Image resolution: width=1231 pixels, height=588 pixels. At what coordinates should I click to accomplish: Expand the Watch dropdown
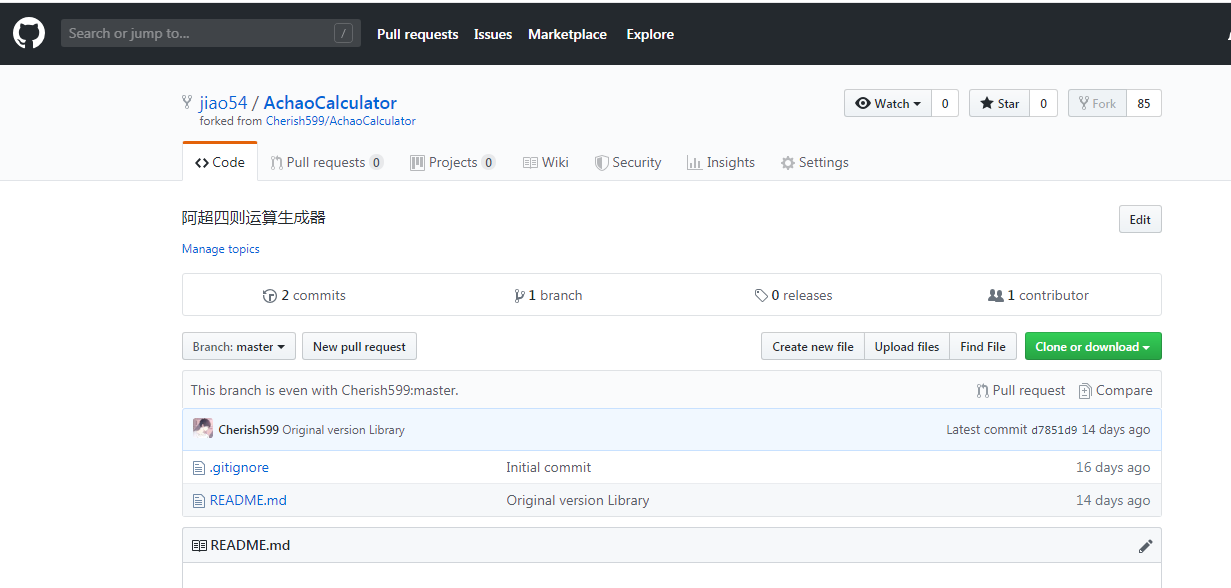(x=888, y=103)
